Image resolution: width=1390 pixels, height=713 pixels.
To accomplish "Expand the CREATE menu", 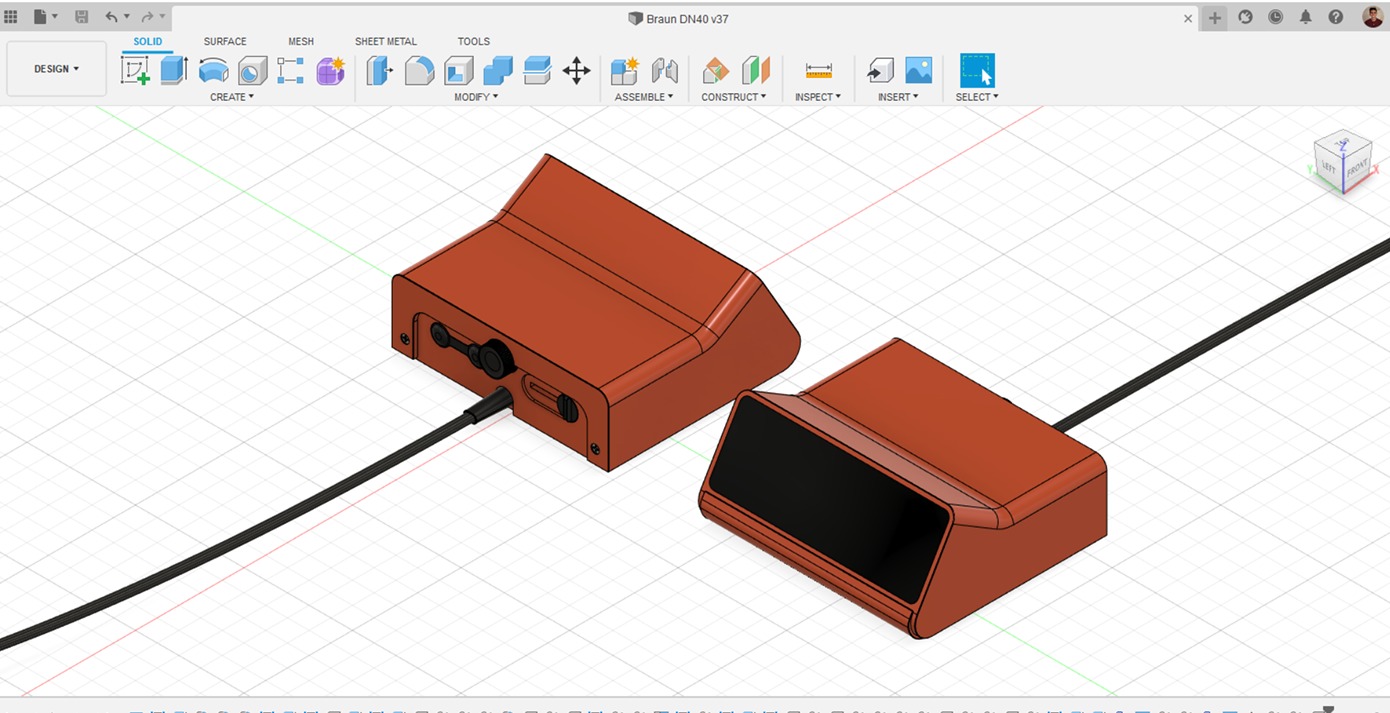I will pos(232,97).
